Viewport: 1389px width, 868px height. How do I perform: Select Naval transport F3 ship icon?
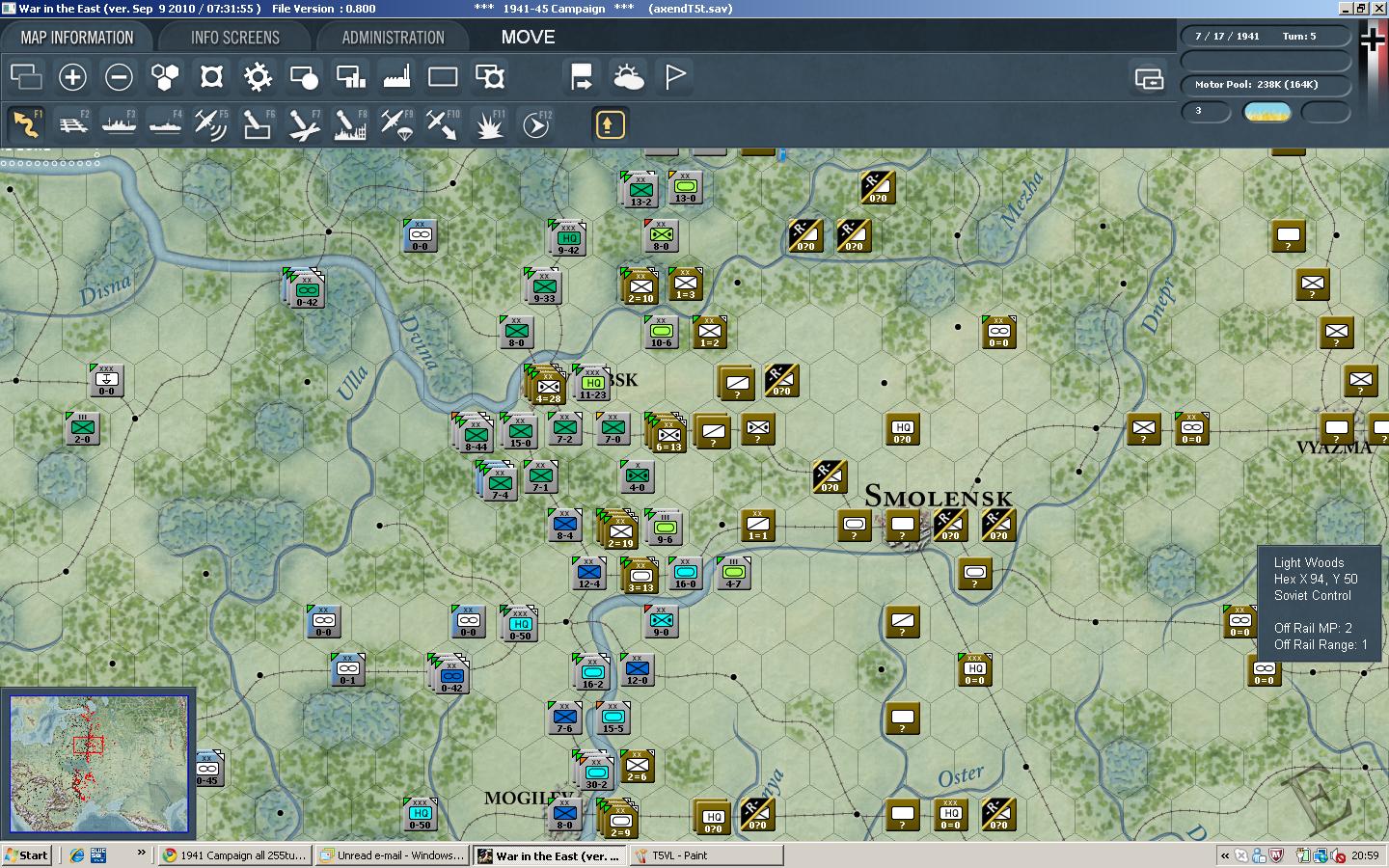click(119, 124)
